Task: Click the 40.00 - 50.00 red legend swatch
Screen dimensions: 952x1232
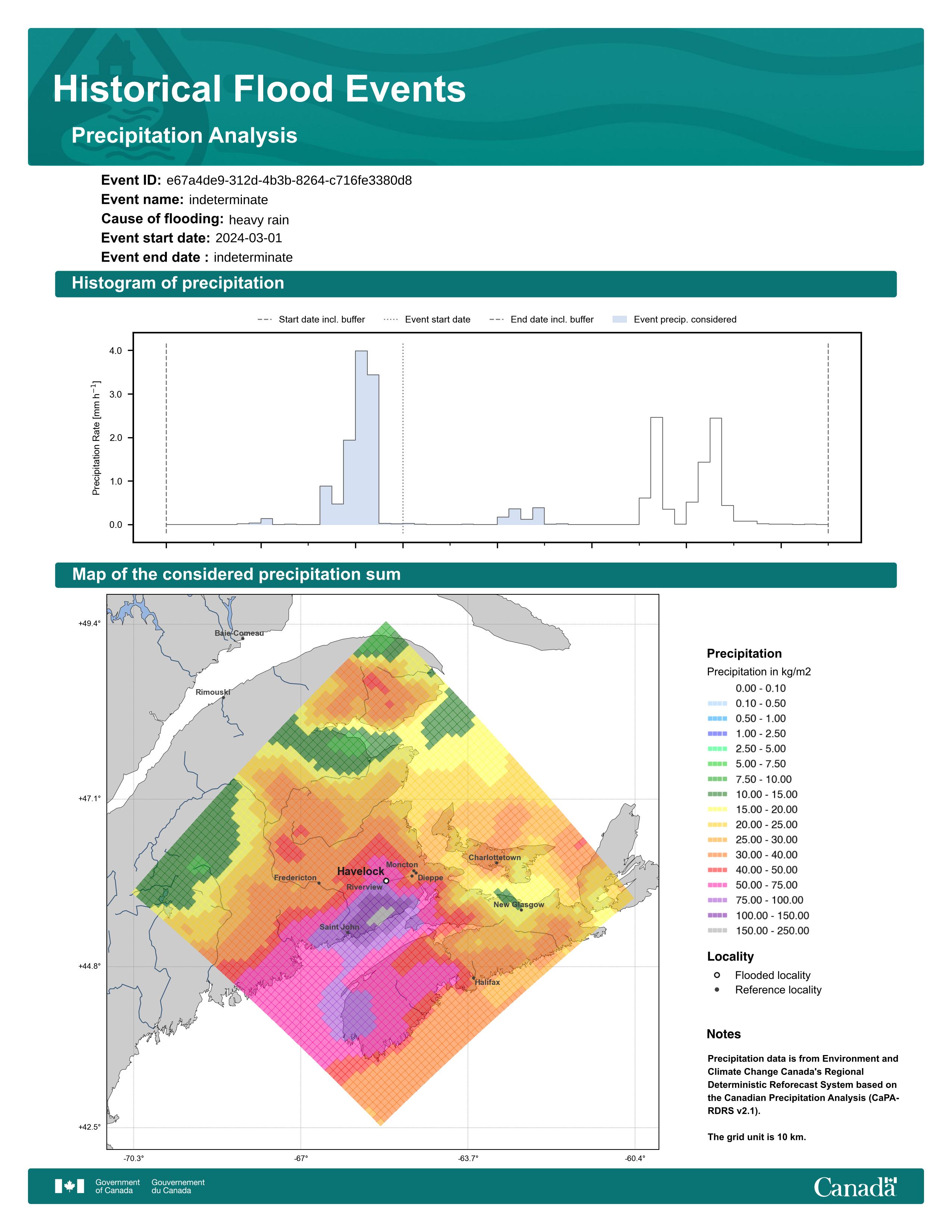Action: [x=717, y=869]
